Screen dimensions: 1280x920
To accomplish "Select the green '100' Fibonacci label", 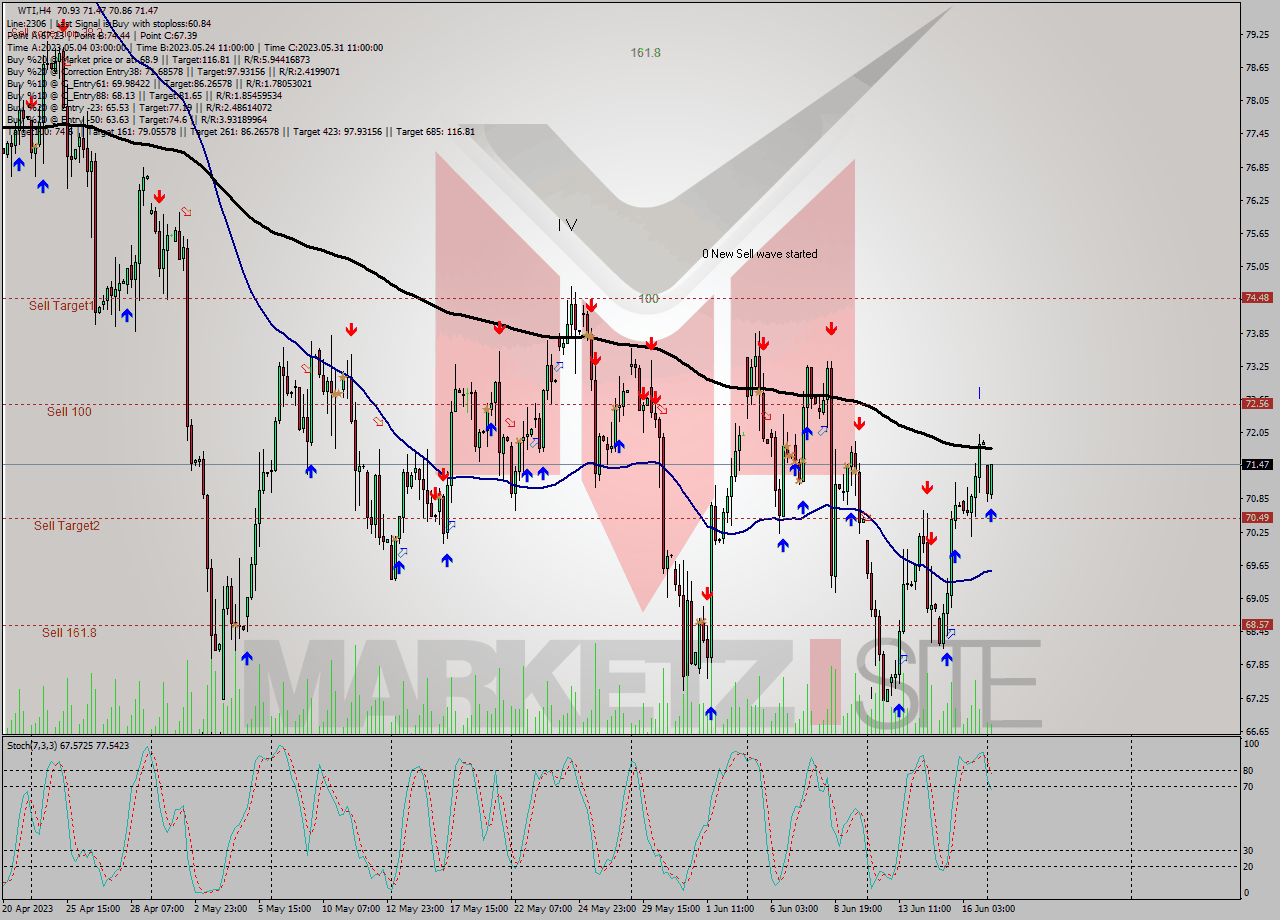I will tap(649, 298).
